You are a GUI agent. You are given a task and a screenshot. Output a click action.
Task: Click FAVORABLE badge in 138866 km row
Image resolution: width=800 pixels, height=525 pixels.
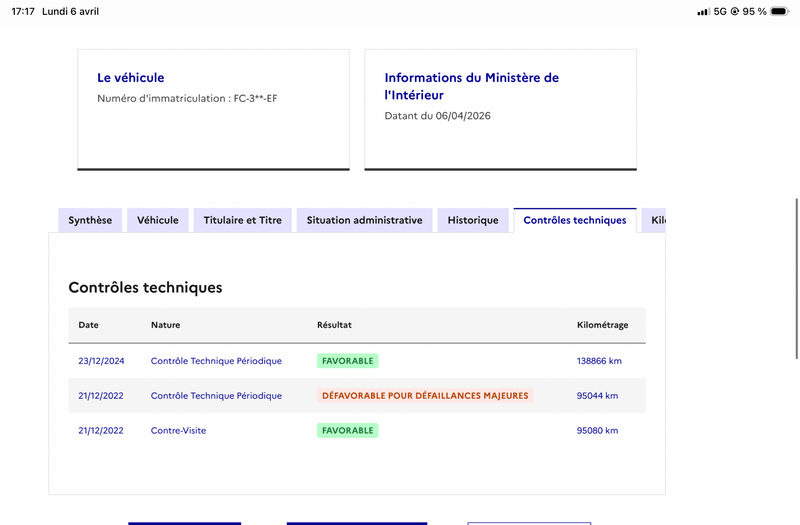click(347, 361)
